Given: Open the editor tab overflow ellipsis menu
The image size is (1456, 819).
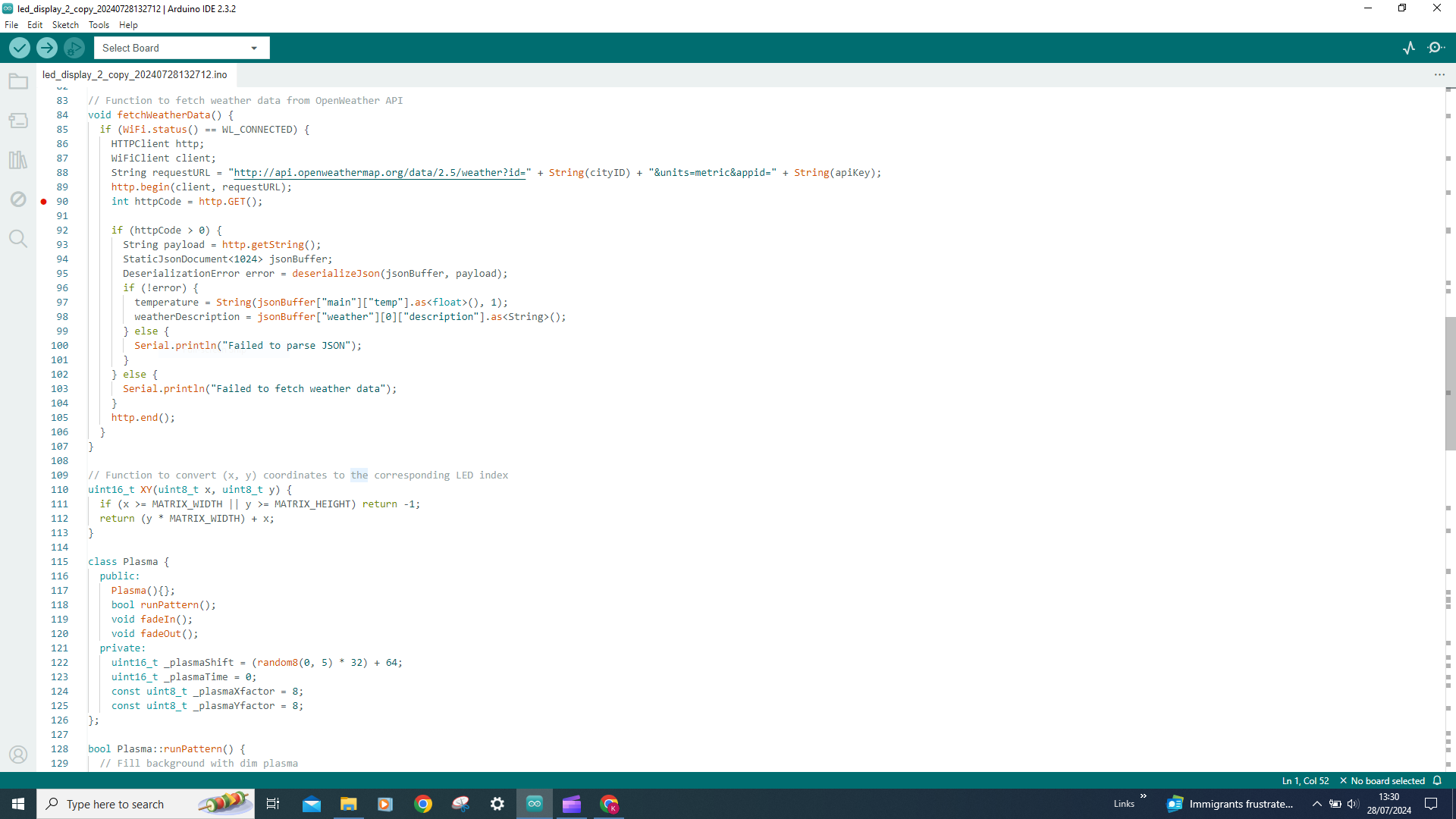Looking at the screenshot, I should 1439,74.
